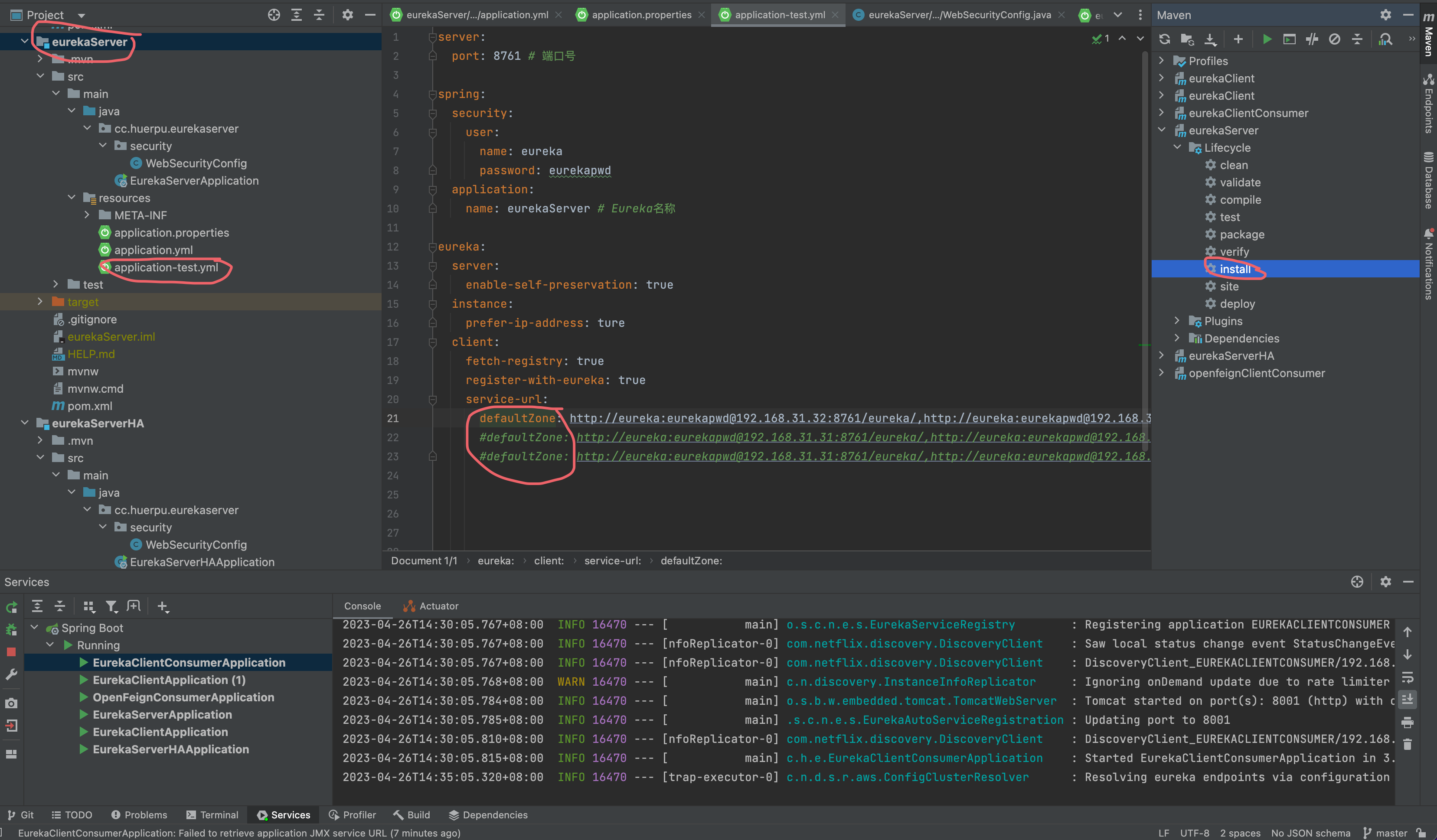This screenshot has height=840, width=1437.
Task: Expand Profiles node in Maven panel
Action: pos(1162,60)
